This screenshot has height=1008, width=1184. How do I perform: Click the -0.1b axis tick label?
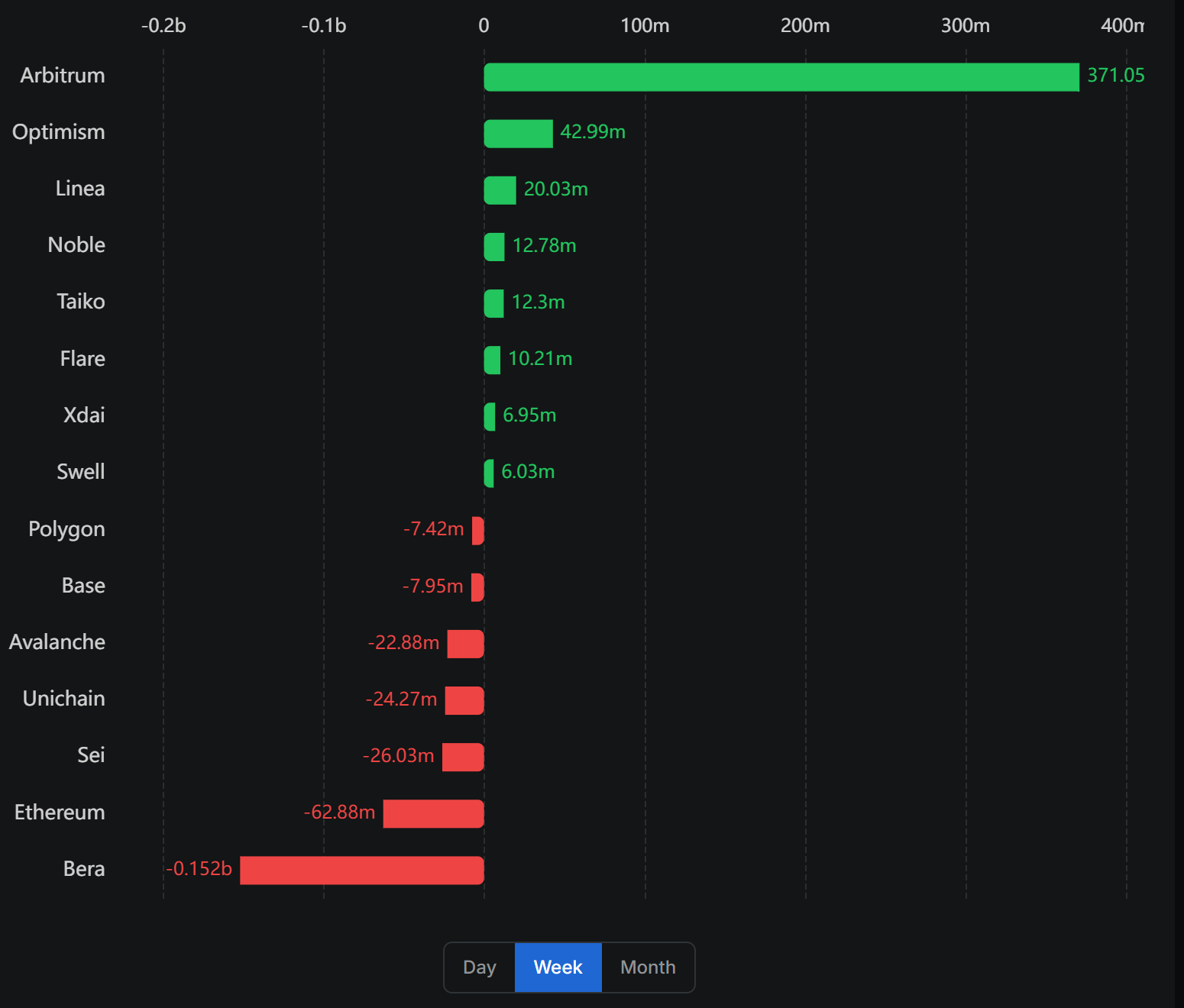[324, 26]
